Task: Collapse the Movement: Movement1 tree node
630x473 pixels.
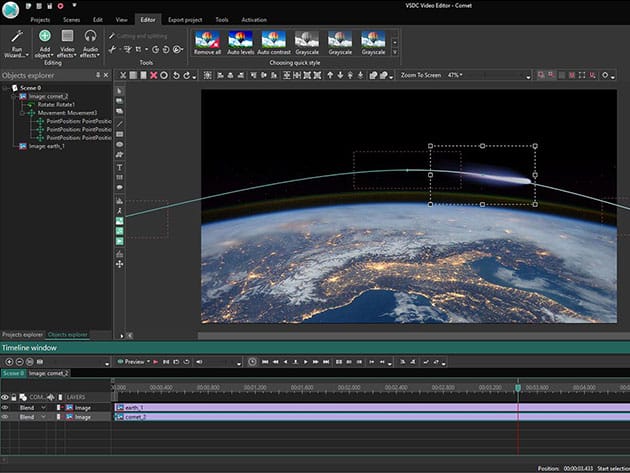Action: tap(20, 113)
